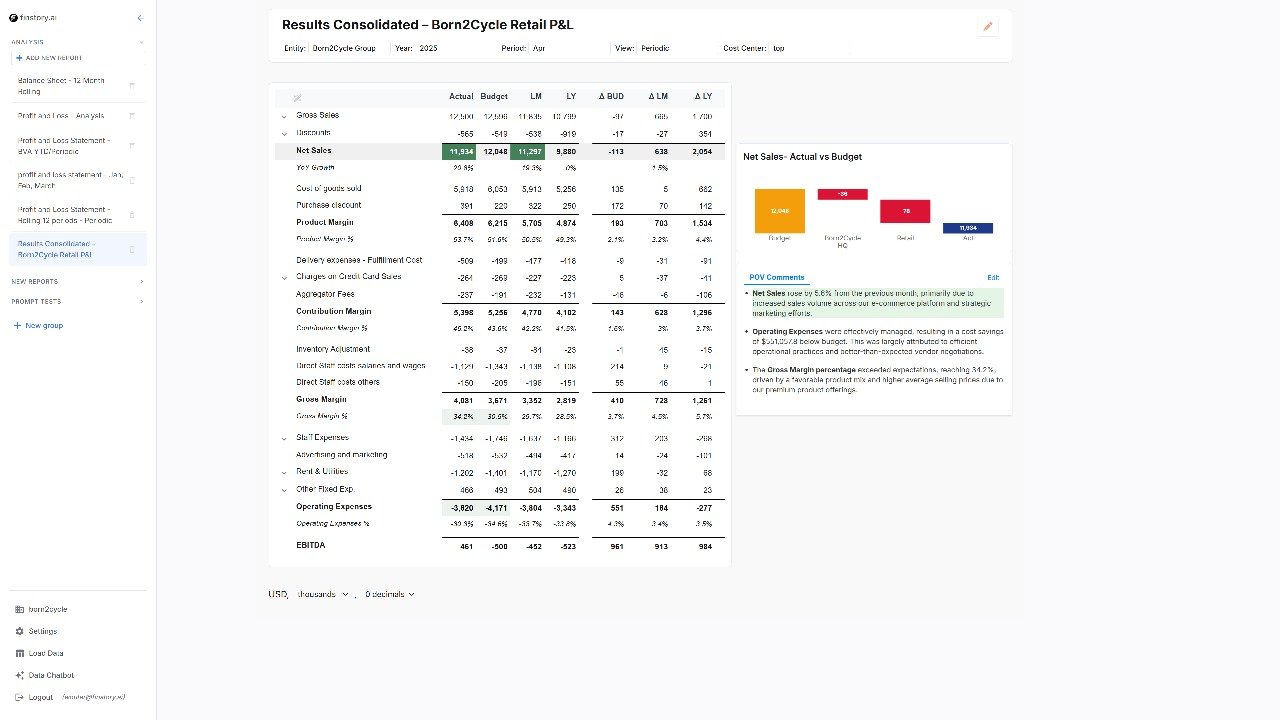Click the orange Budget bar in chart
The height and width of the screenshot is (720, 1280).
tap(780, 211)
